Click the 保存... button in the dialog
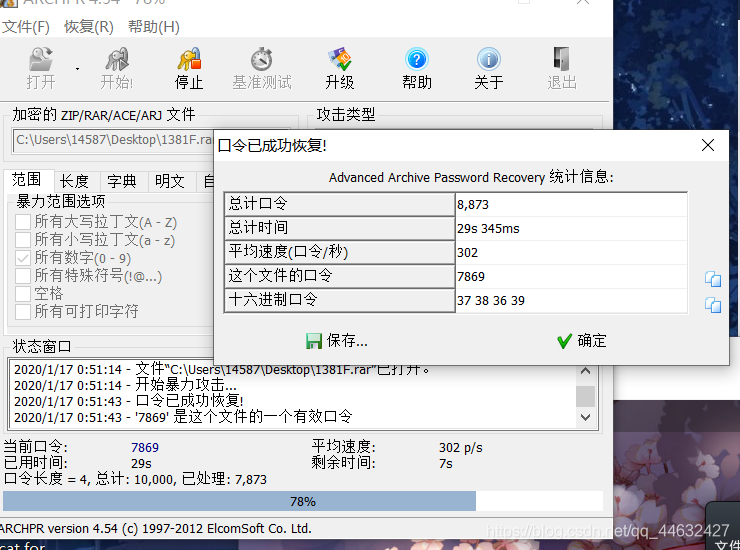The height and width of the screenshot is (550, 740). click(336, 340)
